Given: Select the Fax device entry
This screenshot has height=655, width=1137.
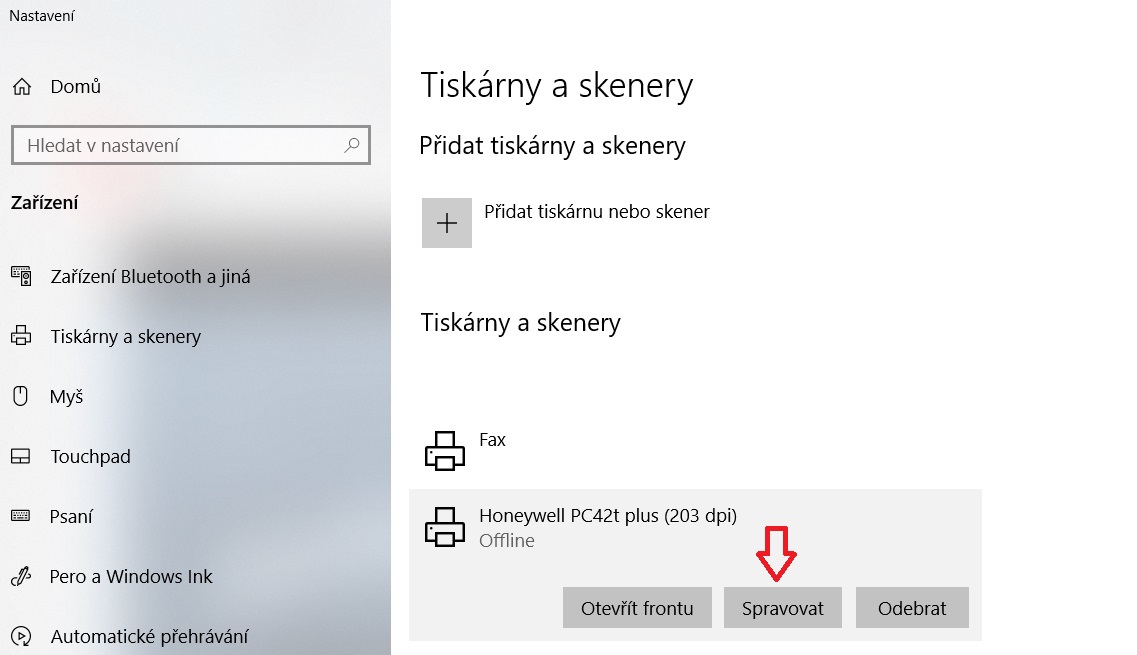Looking at the screenshot, I should click(x=493, y=440).
